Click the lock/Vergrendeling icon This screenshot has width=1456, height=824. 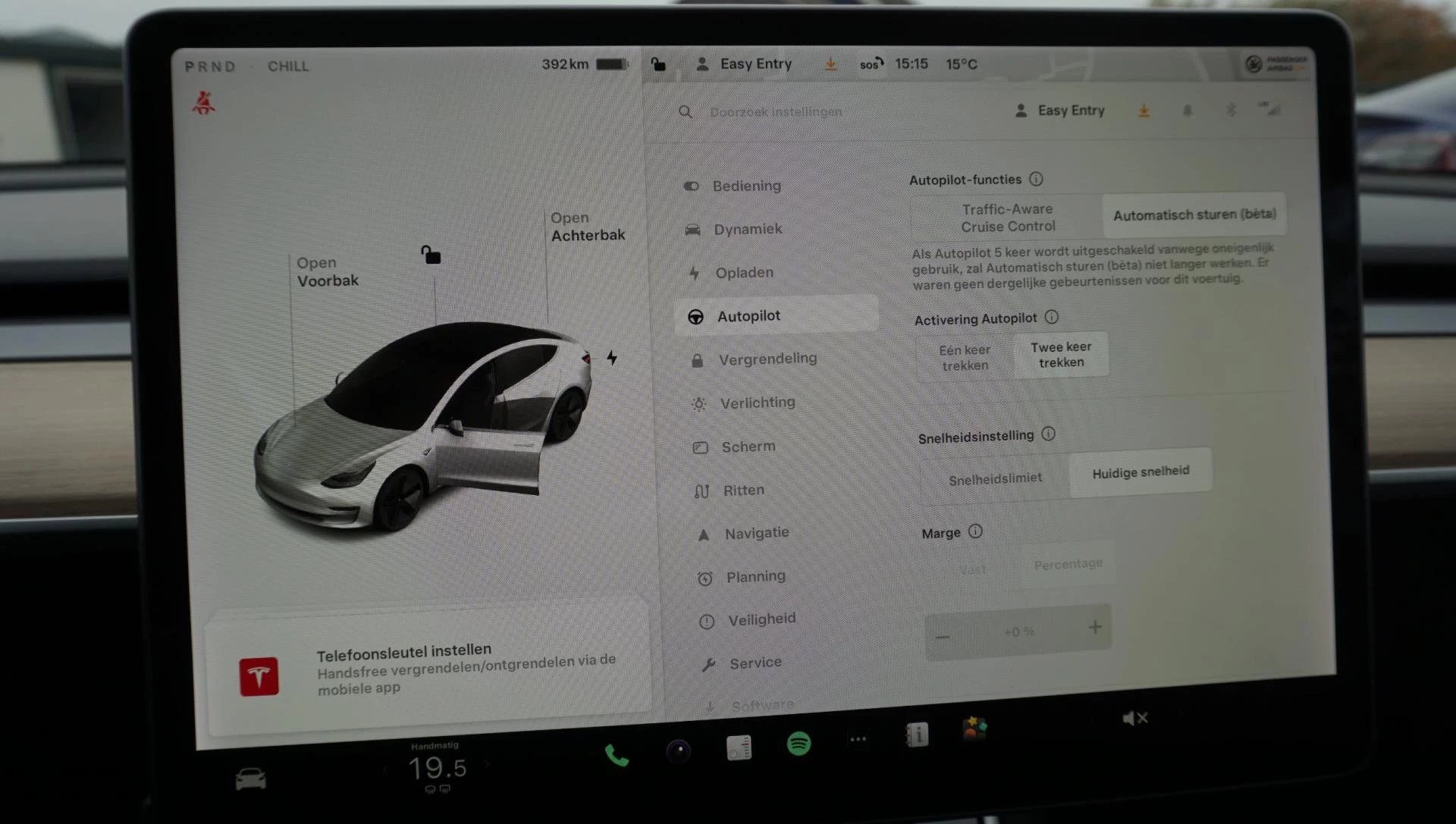(x=698, y=359)
